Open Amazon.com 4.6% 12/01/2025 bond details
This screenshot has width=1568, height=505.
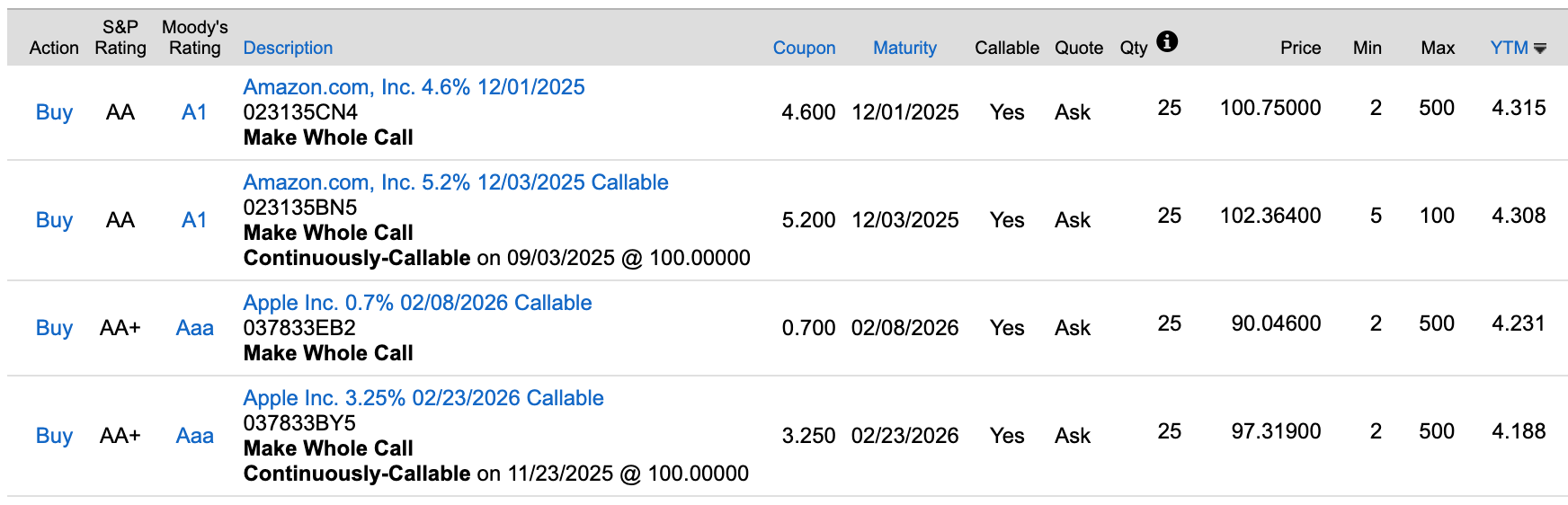[414, 87]
